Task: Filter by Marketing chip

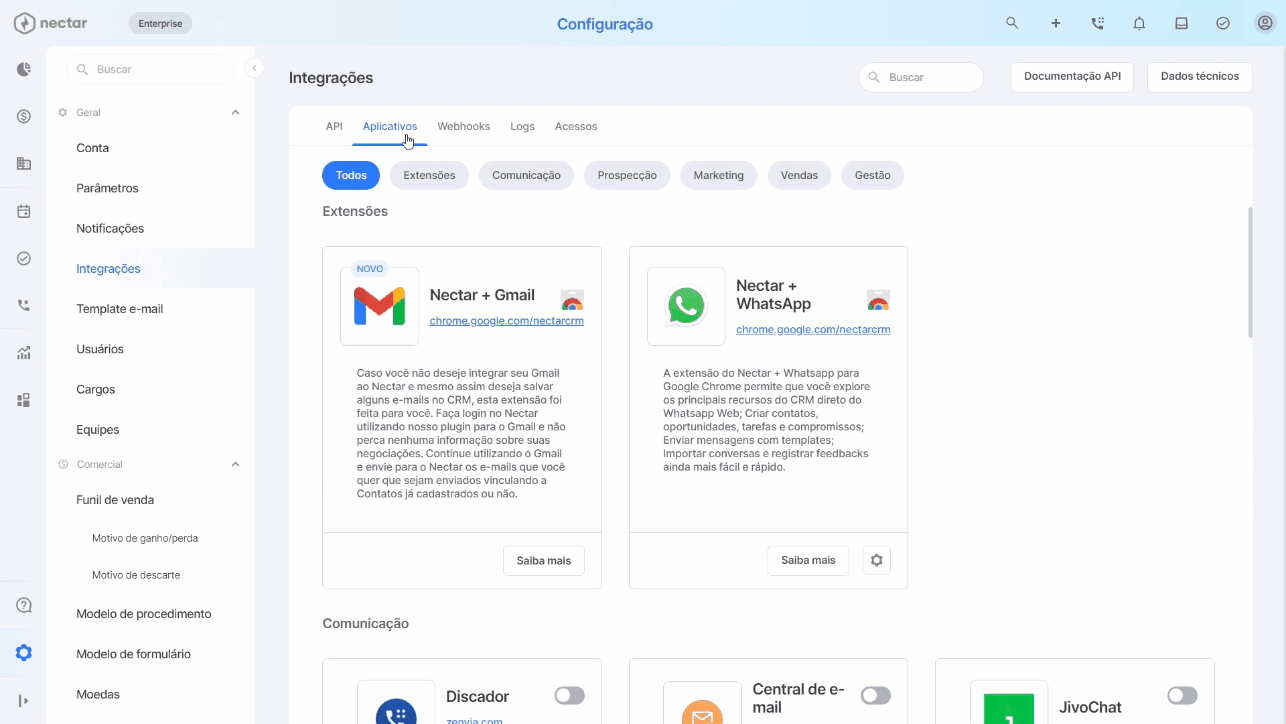Action: [x=719, y=175]
